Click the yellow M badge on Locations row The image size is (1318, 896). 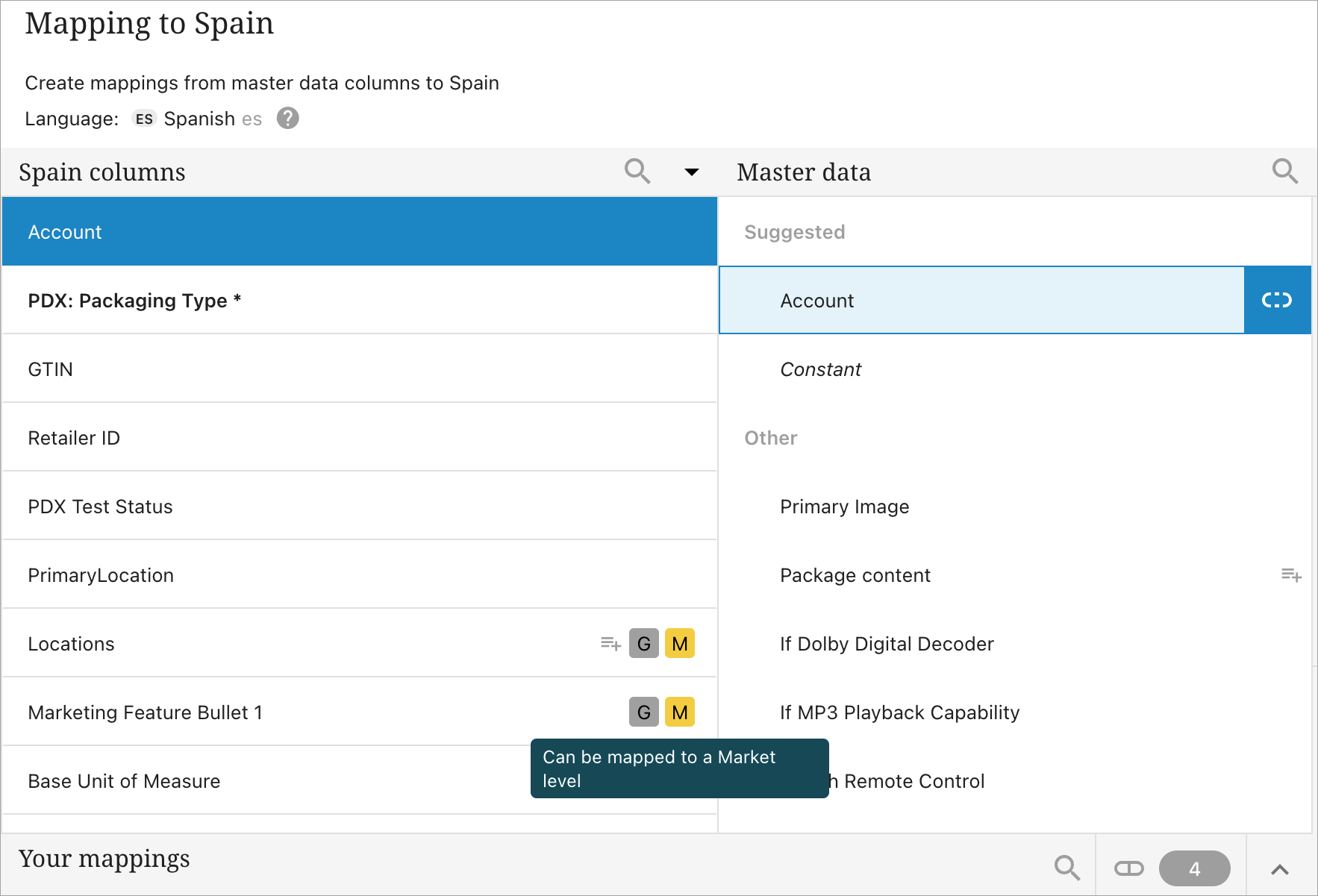[679, 644]
